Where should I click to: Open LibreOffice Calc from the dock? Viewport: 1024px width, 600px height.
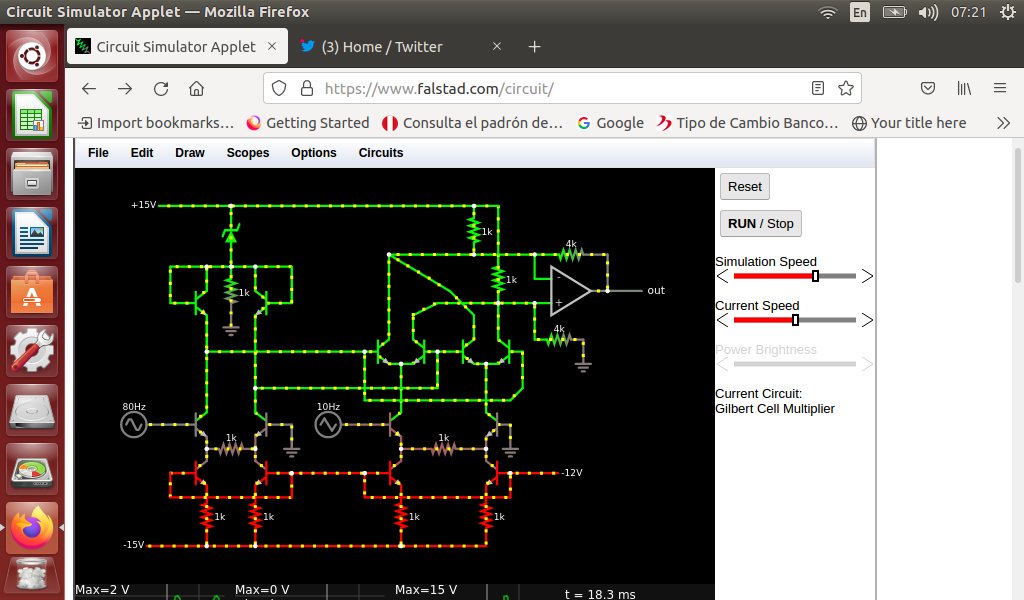tap(31, 116)
